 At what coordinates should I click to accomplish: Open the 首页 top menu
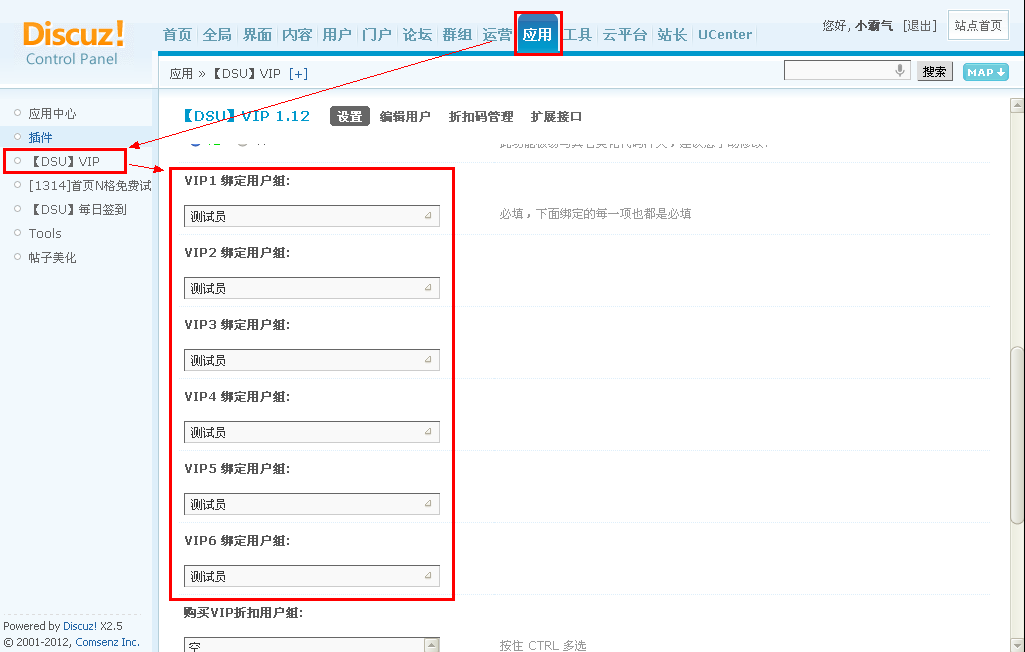(177, 35)
